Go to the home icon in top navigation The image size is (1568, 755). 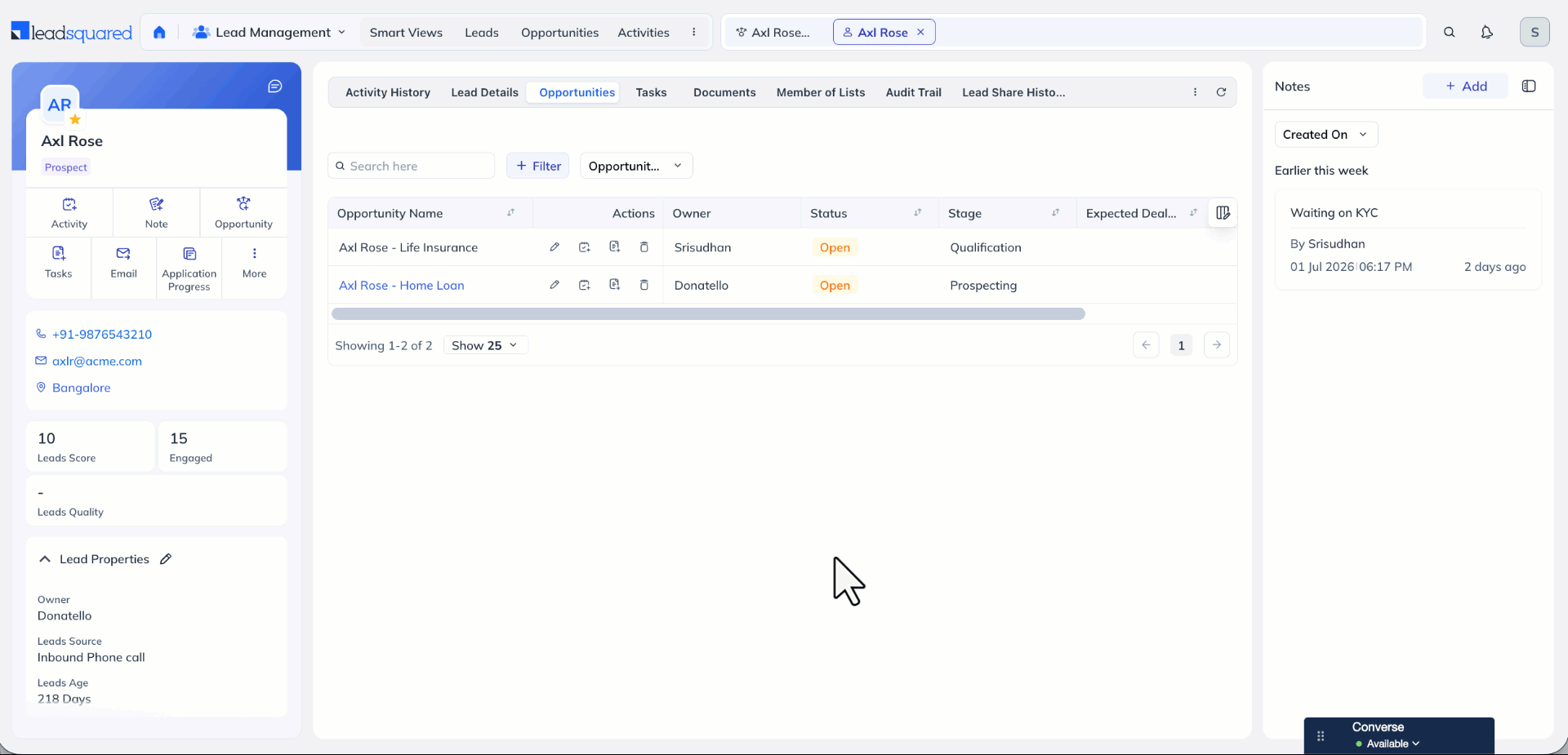(159, 33)
